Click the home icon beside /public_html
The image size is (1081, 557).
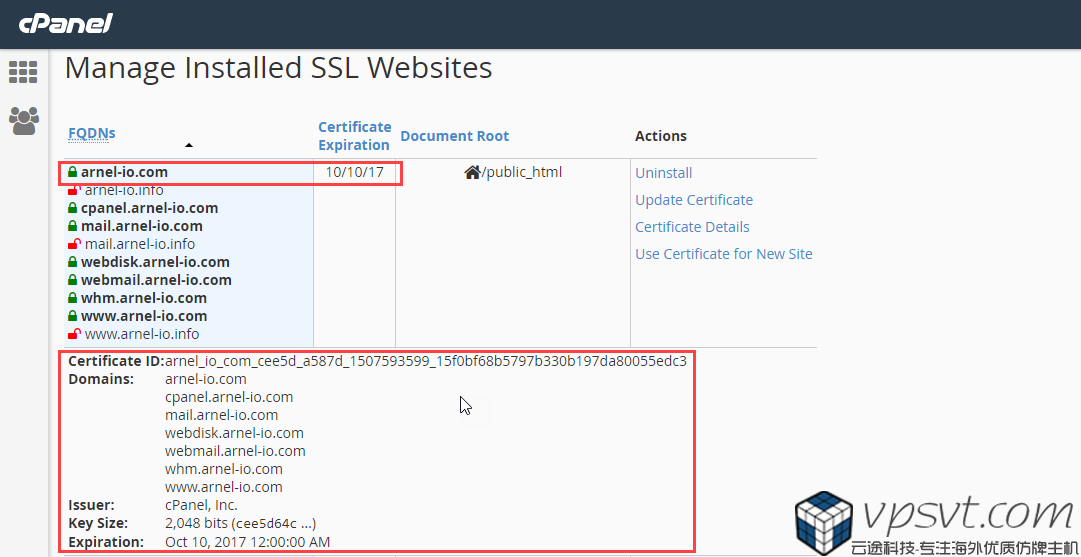472,172
